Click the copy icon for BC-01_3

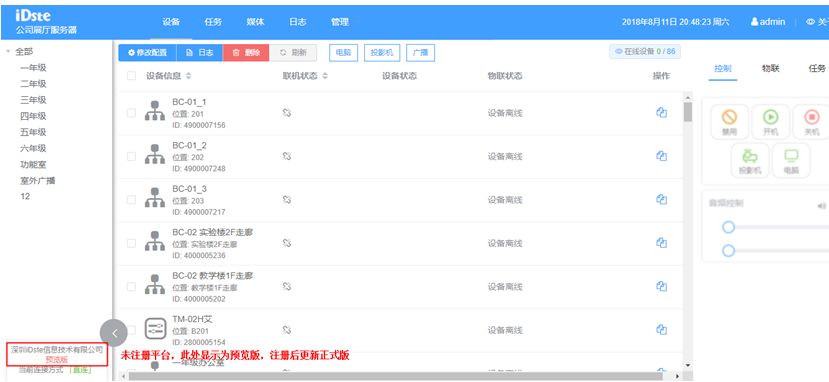[x=661, y=199]
